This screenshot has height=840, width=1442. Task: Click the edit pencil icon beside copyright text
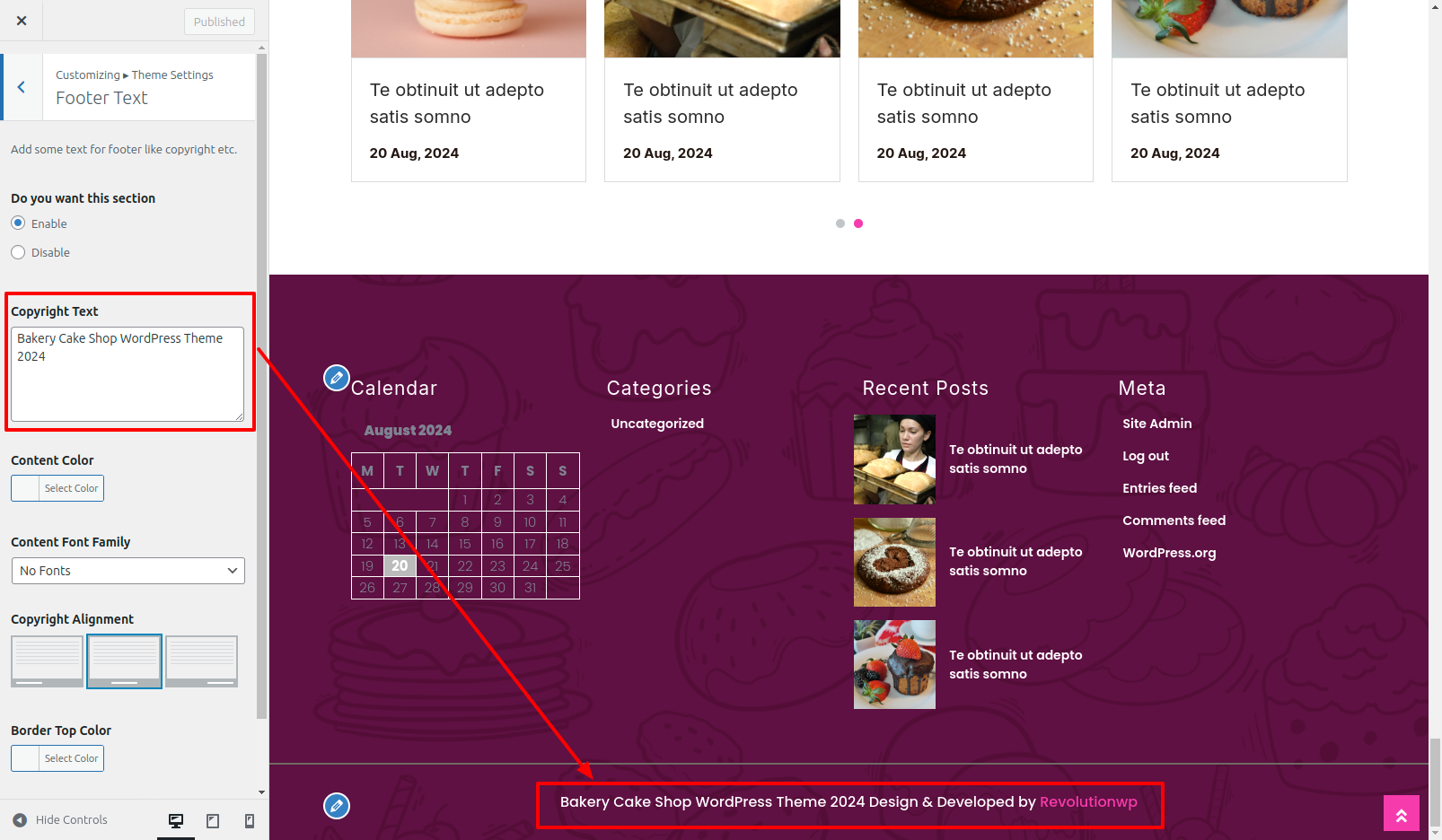coord(337,806)
